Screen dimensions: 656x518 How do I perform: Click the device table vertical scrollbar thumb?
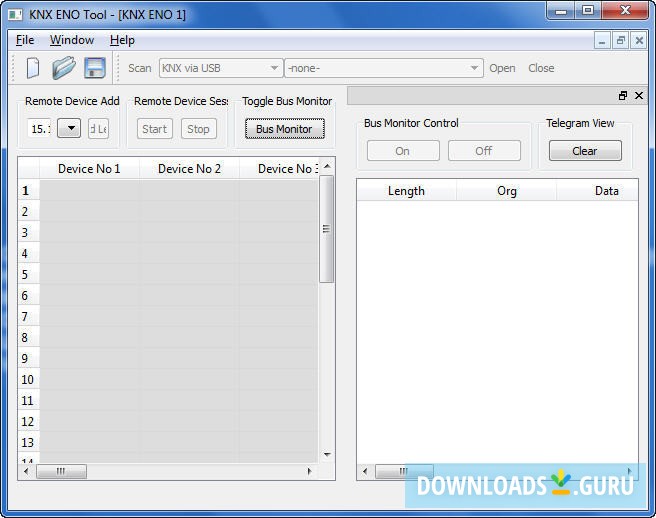[x=326, y=229]
